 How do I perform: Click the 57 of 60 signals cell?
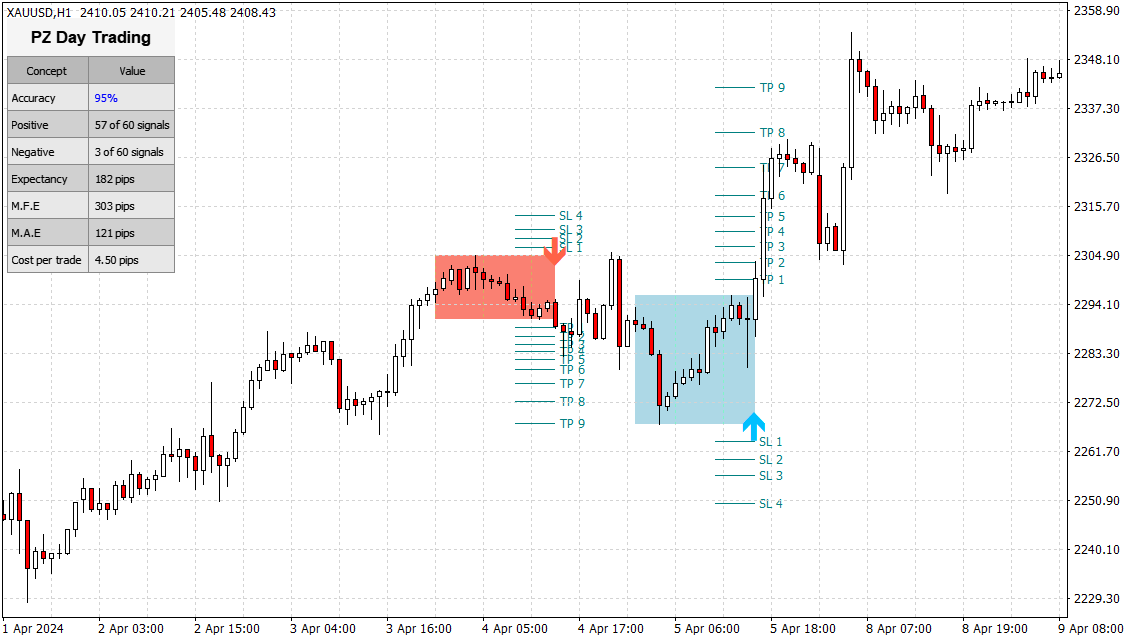tap(132, 125)
